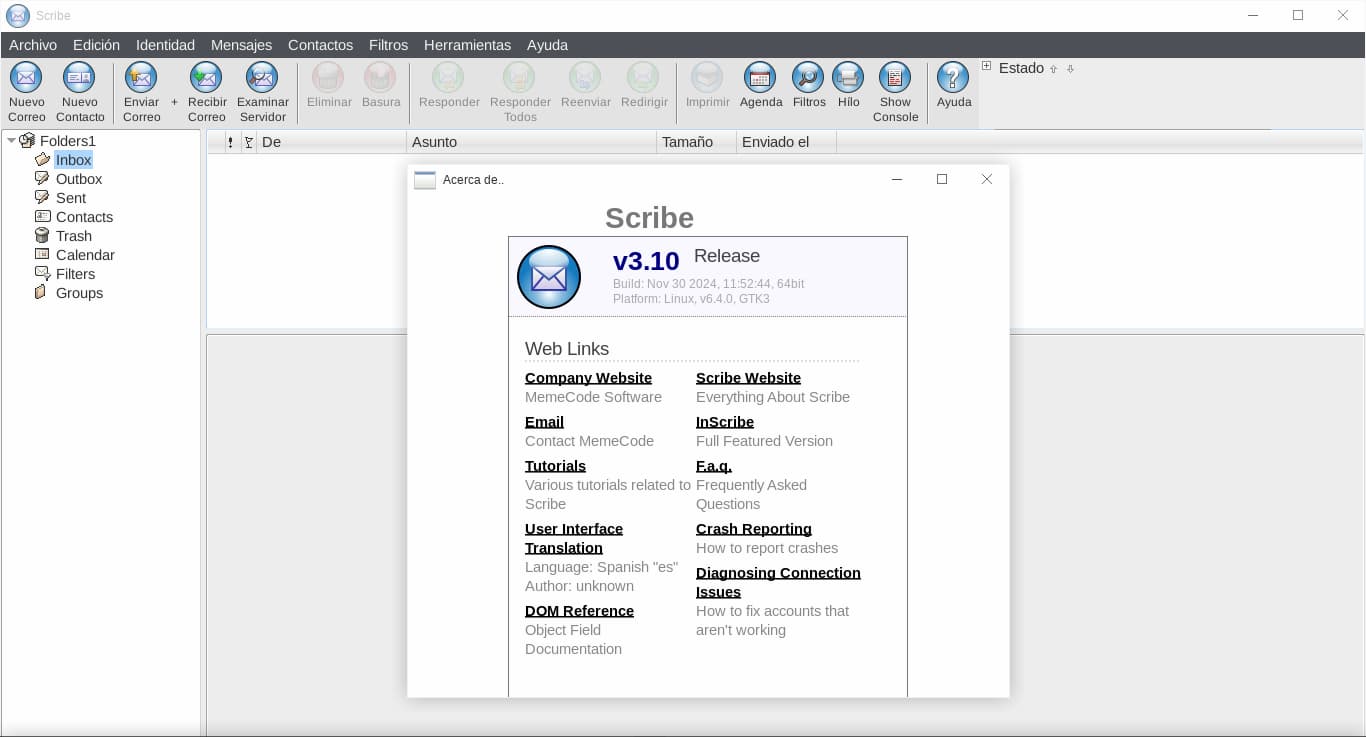
Task: Close the Acerca de dialog
Action: point(986,179)
